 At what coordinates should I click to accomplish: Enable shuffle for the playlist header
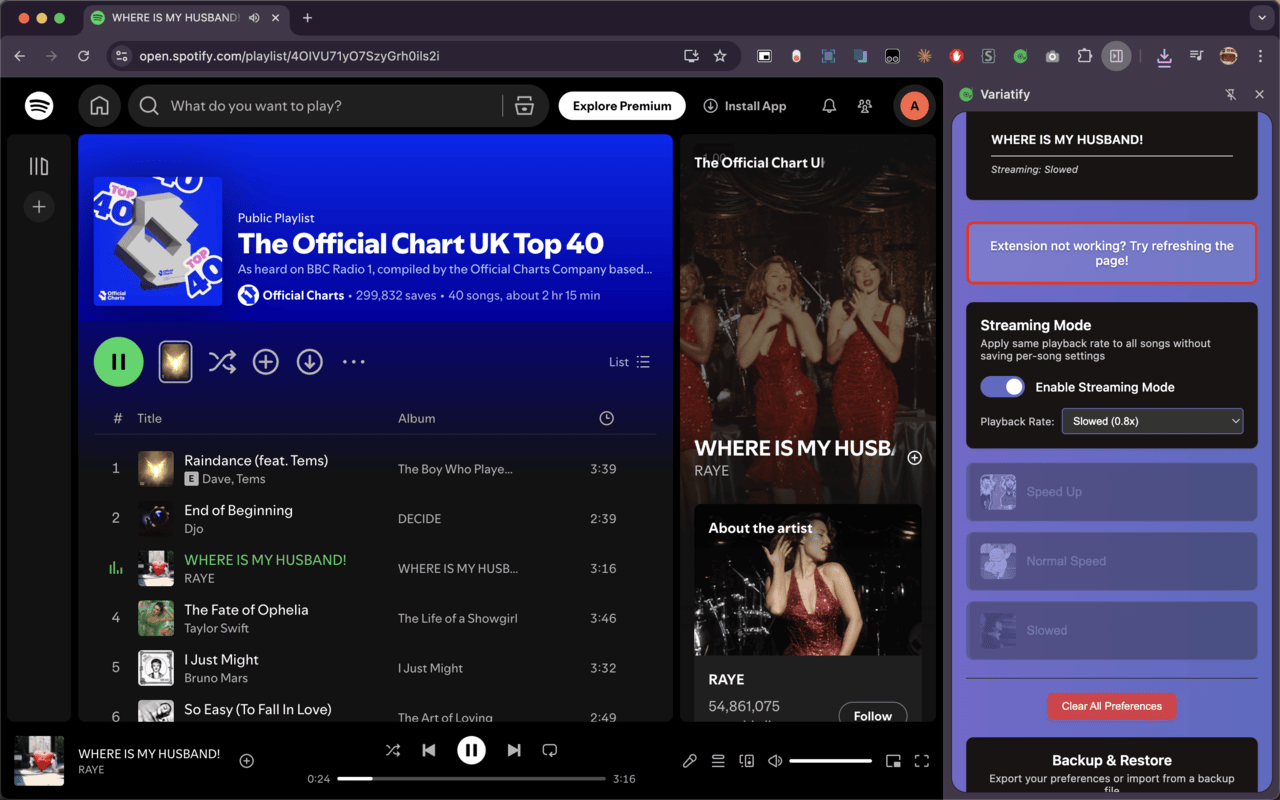click(222, 362)
